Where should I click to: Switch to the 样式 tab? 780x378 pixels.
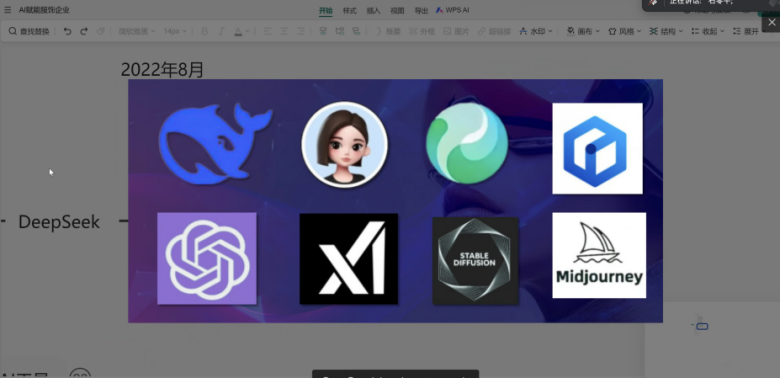tap(350, 10)
